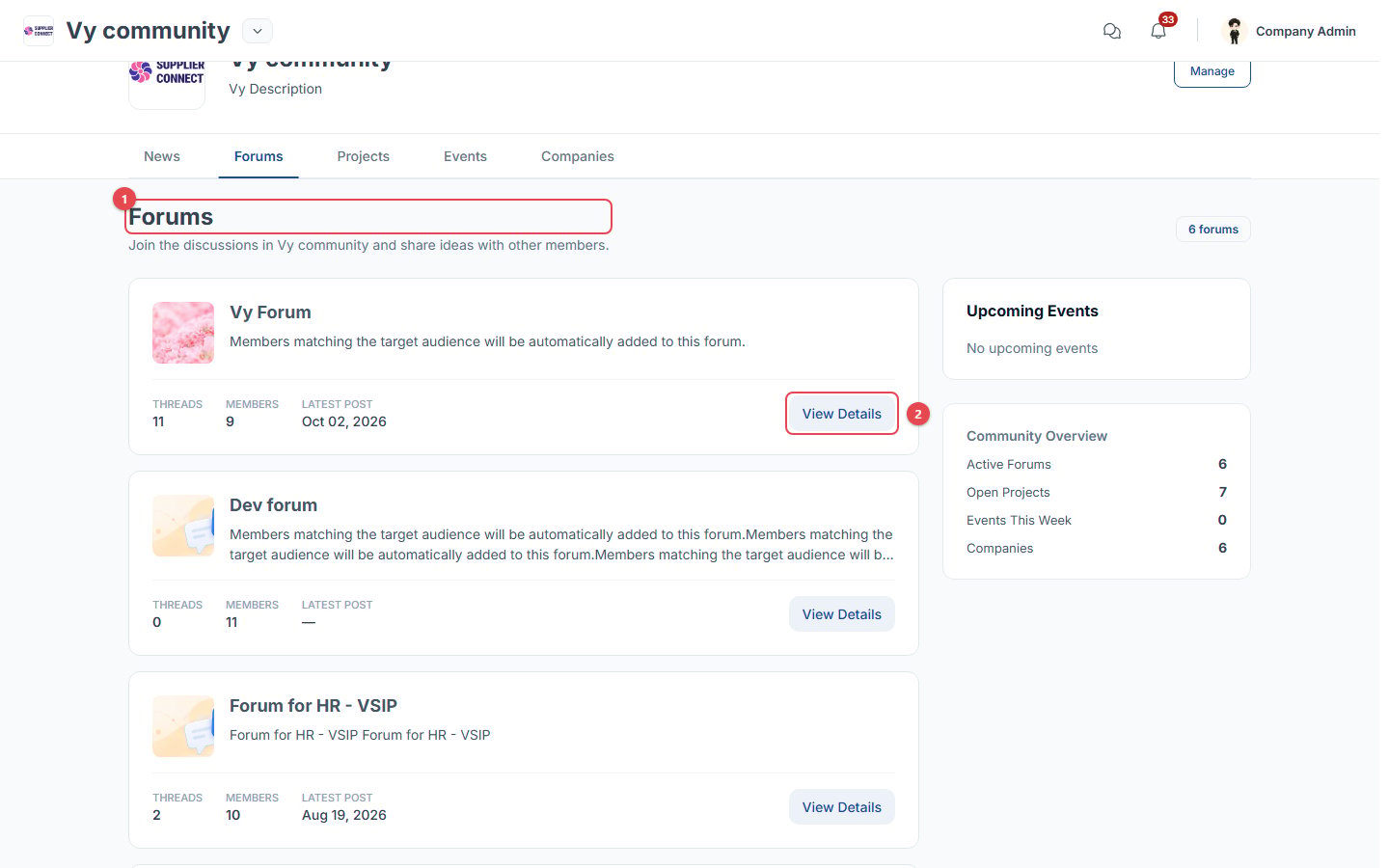This screenshot has height=868, width=1389.
Task: Click the Supplier Connect logo in header
Action: (x=39, y=31)
